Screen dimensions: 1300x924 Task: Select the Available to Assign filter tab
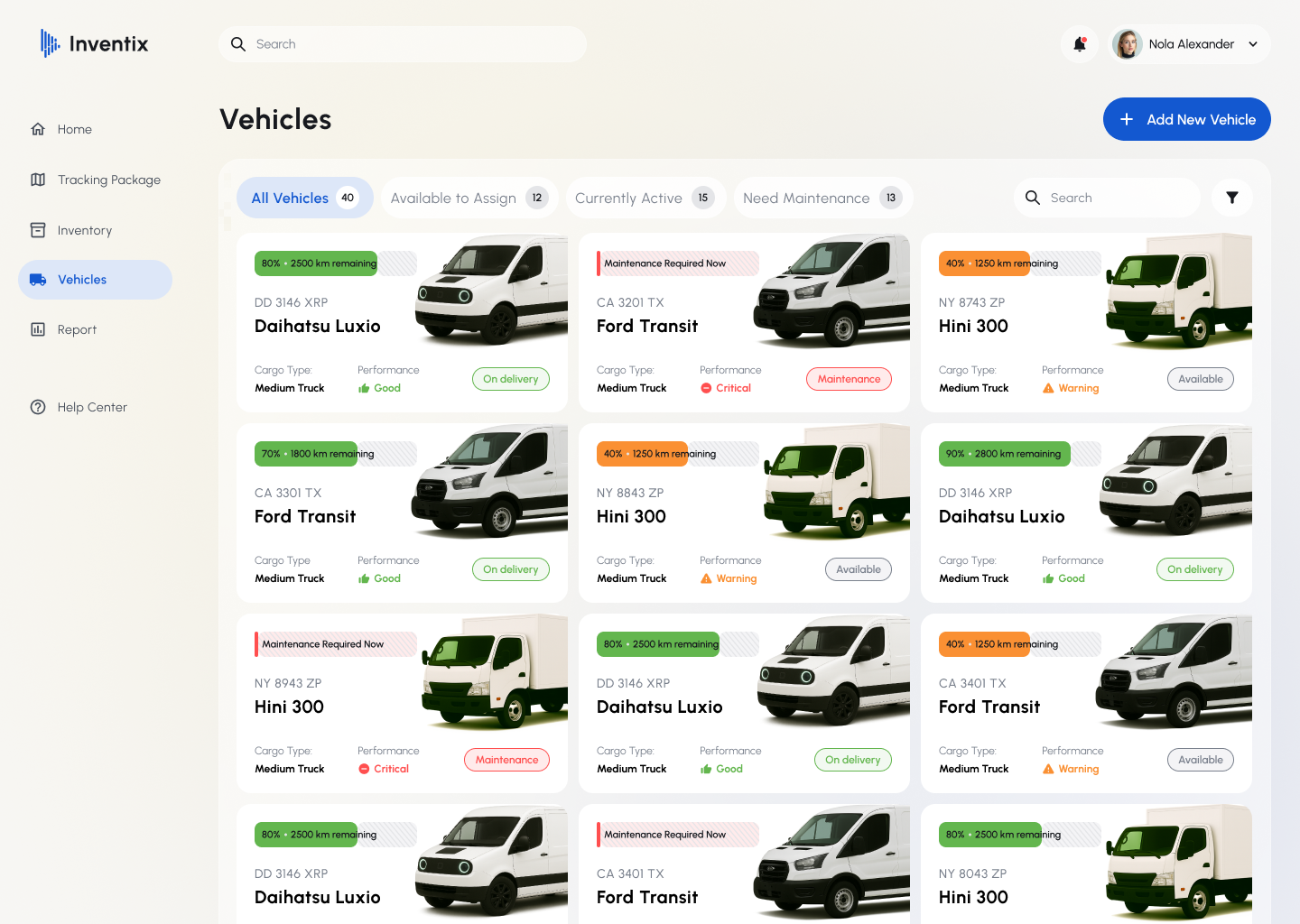pos(469,198)
